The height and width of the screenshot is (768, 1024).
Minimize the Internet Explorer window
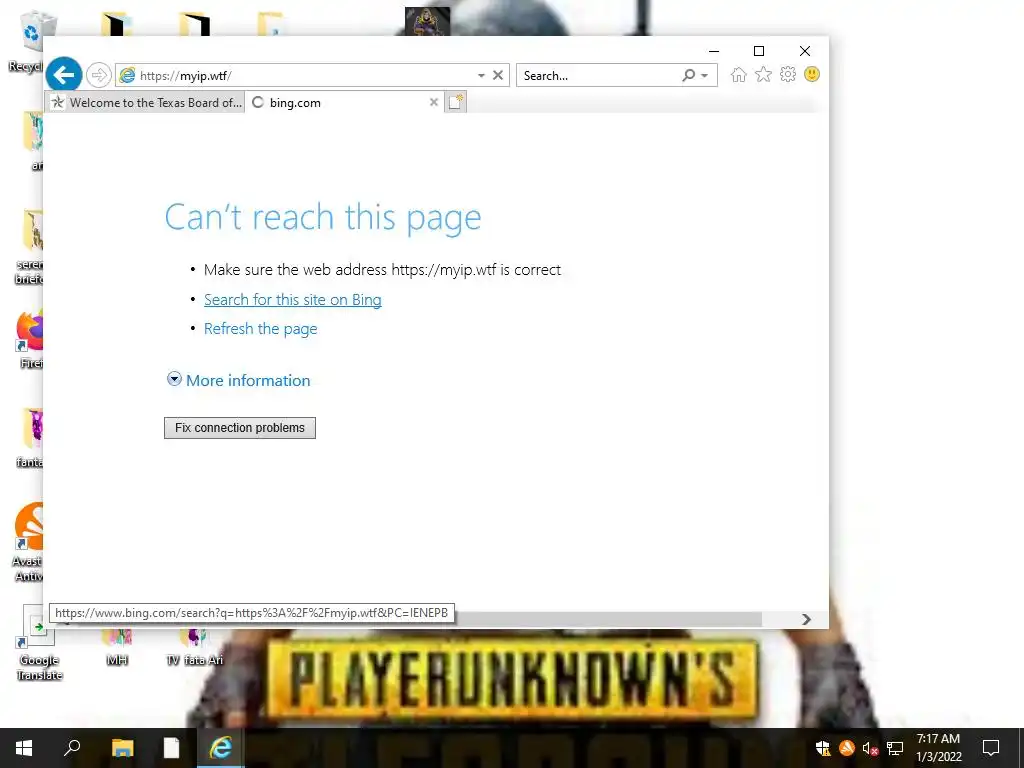click(x=714, y=51)
